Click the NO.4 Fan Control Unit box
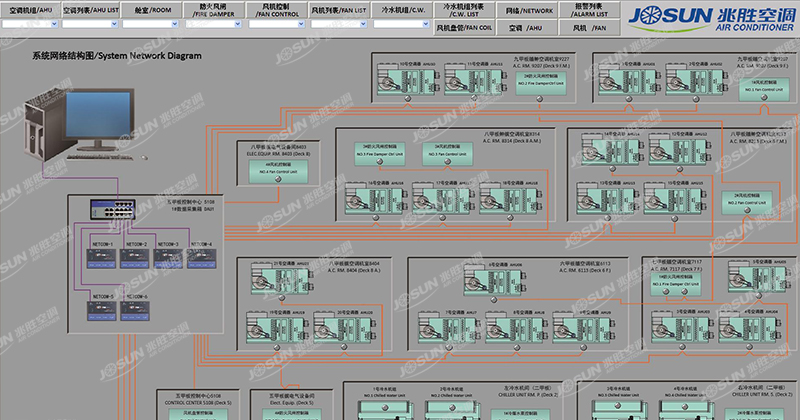 [x=280, y=171]
